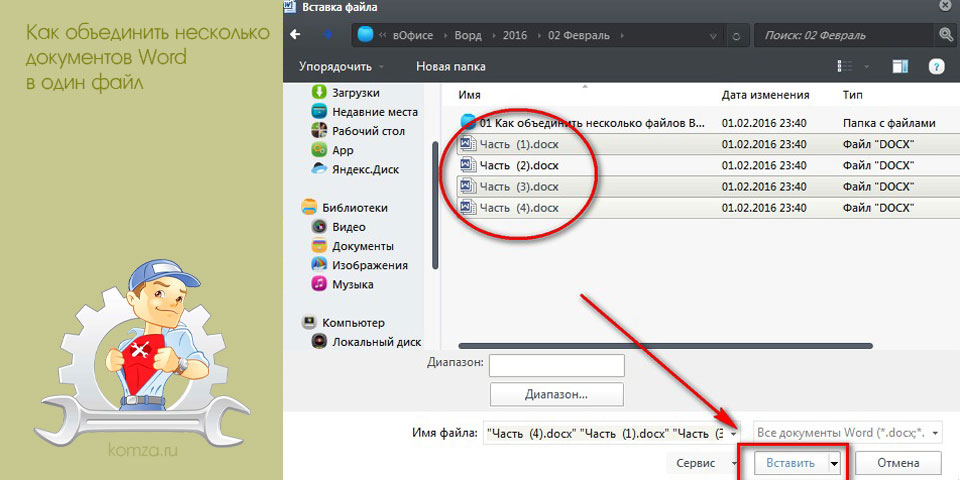
Task: Open the Все документы Word filter
Action: click(x=847, y=433)
